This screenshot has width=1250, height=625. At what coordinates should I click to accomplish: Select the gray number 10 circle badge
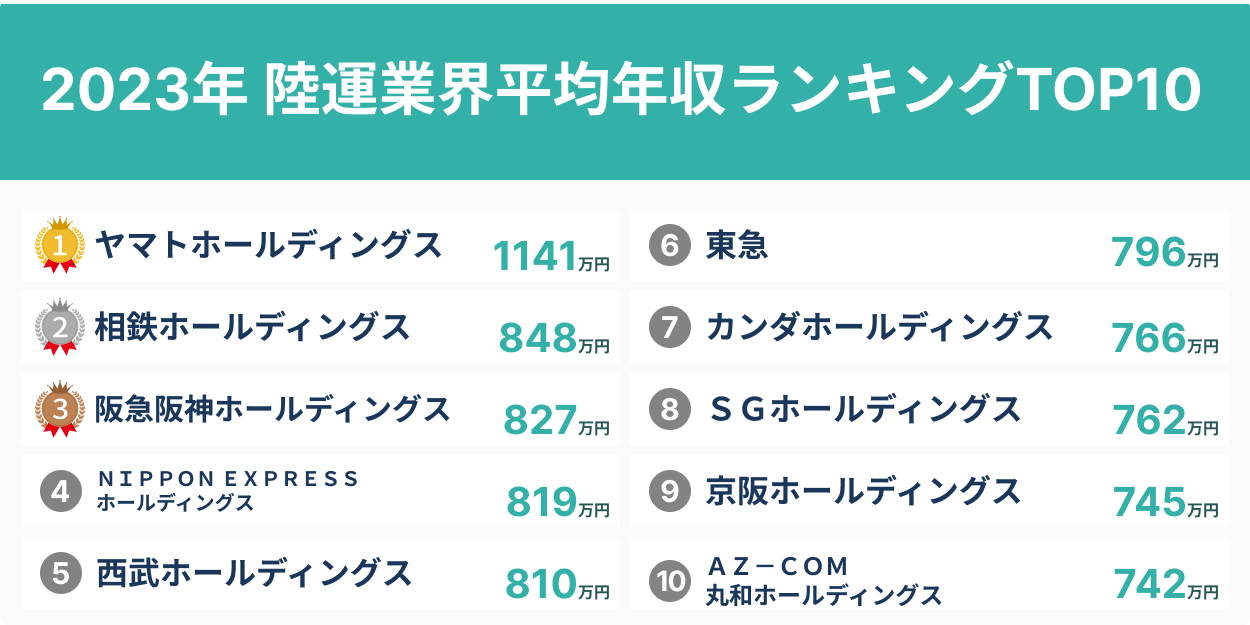pos(670,581)
